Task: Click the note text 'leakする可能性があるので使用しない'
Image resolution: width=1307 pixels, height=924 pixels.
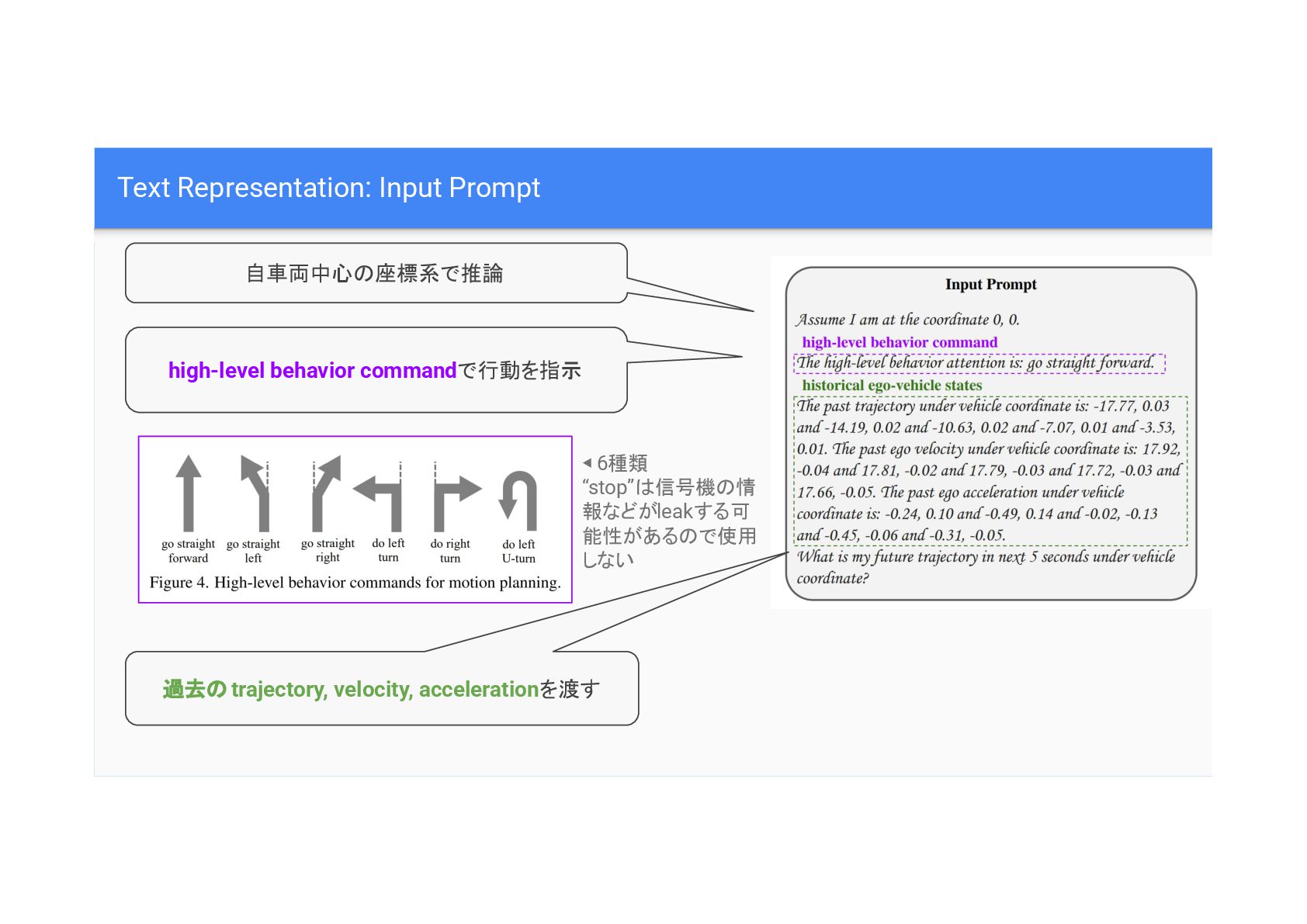Action: click(668, 535)
